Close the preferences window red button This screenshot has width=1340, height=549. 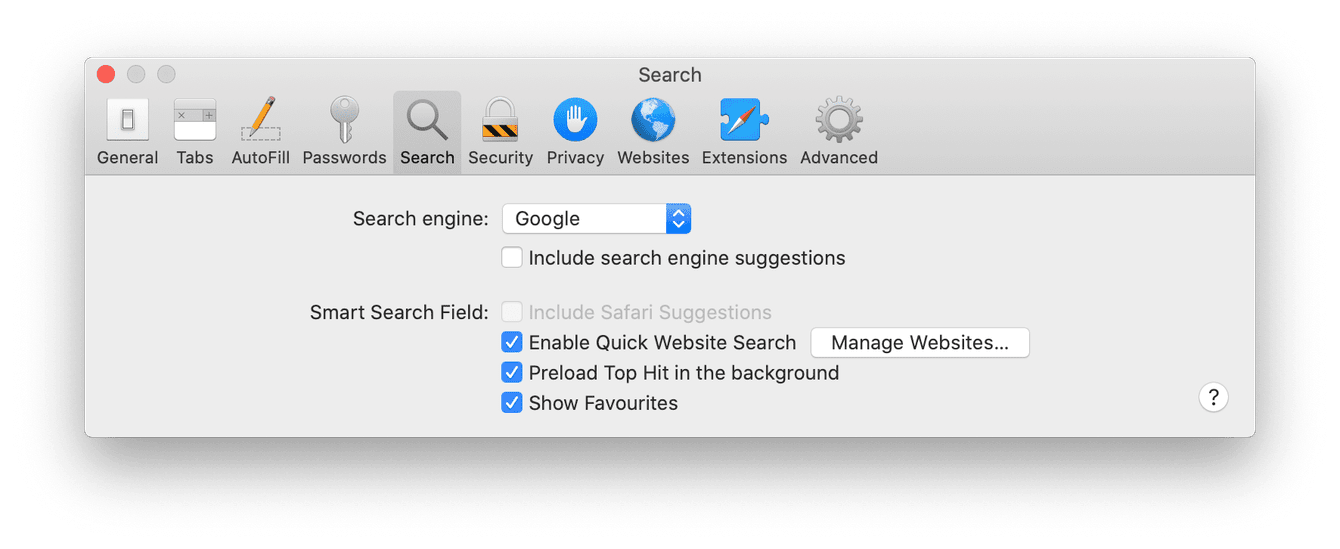click(106, 75)
